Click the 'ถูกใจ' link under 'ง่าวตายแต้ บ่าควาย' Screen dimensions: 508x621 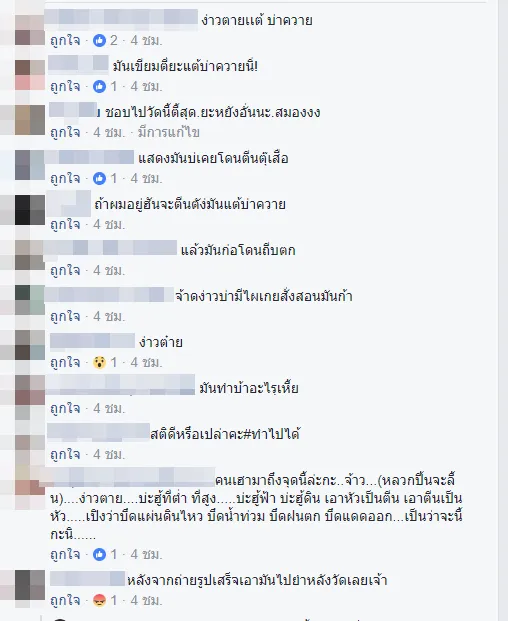(x=65, y=40)
